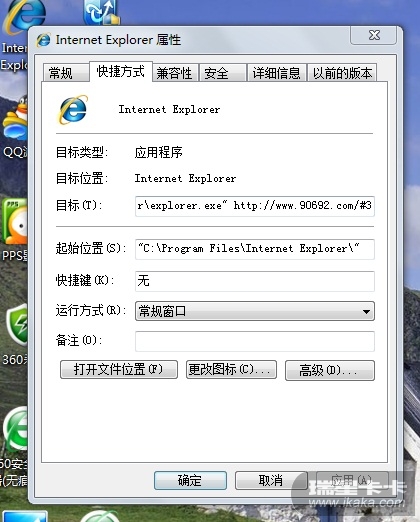Click the large IE logo inside the dialog
The image size is (420, 522).
[x=73, y=110]
